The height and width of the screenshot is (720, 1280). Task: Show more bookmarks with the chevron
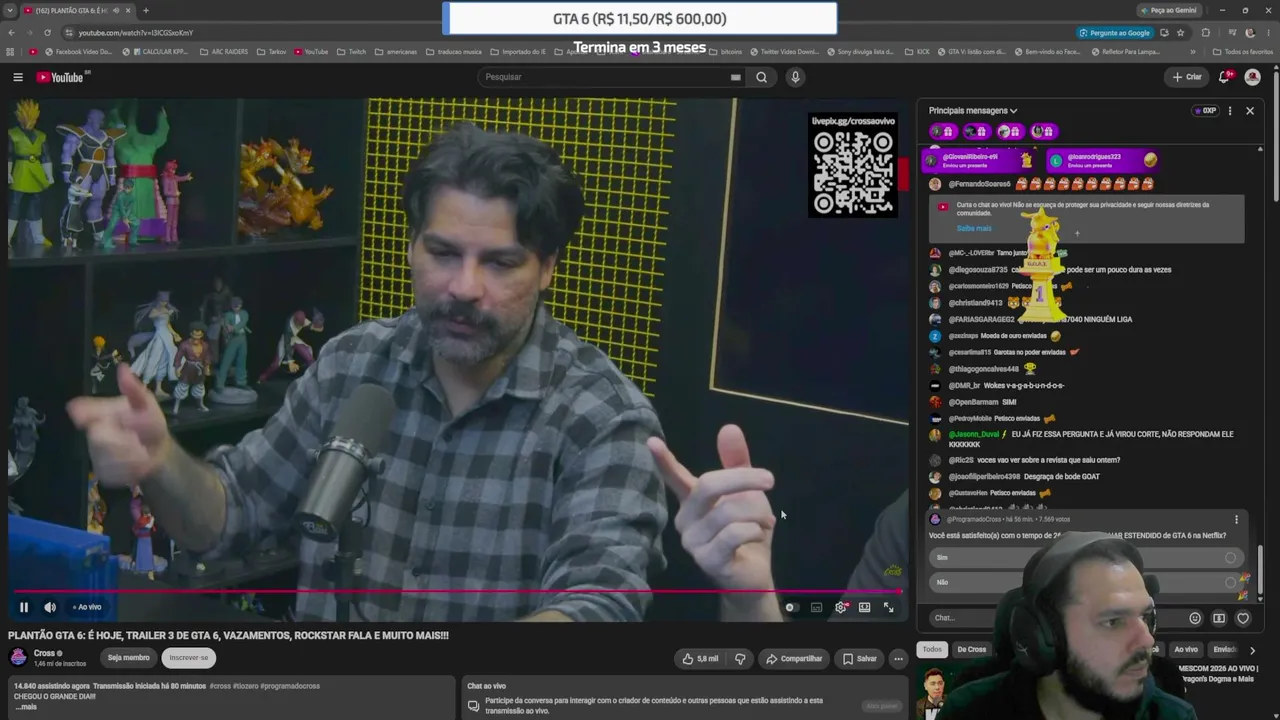[x=1193, y=52]
